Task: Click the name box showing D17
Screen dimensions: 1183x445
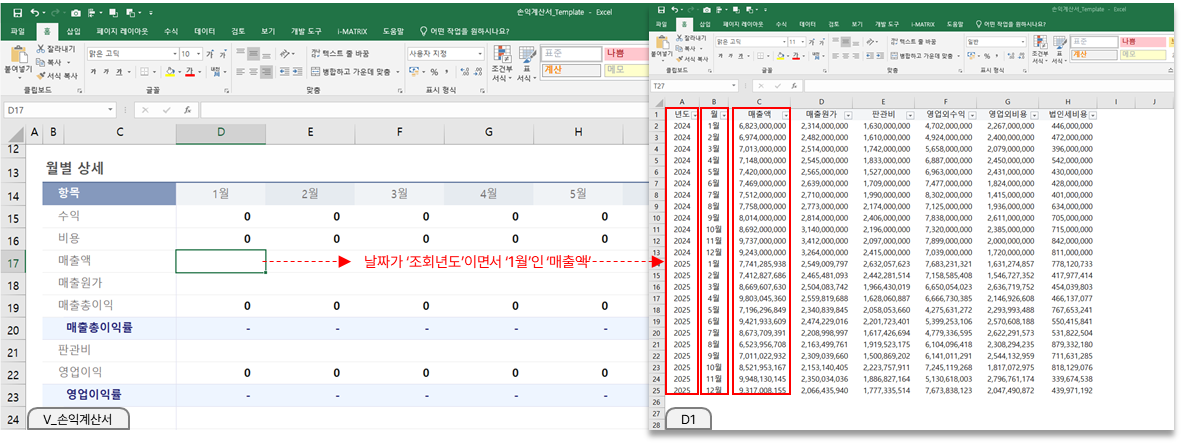Action: click(55, 110)
